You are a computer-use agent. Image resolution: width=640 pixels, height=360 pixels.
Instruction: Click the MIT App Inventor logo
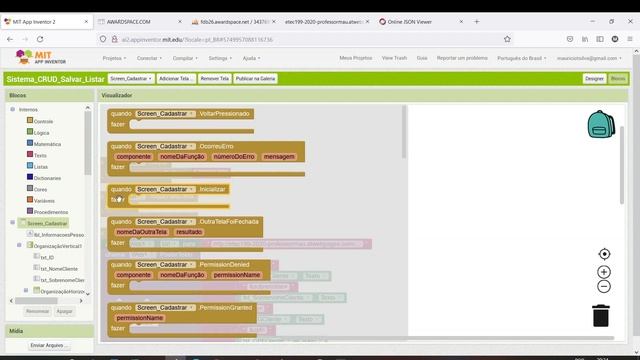[40, 57]
